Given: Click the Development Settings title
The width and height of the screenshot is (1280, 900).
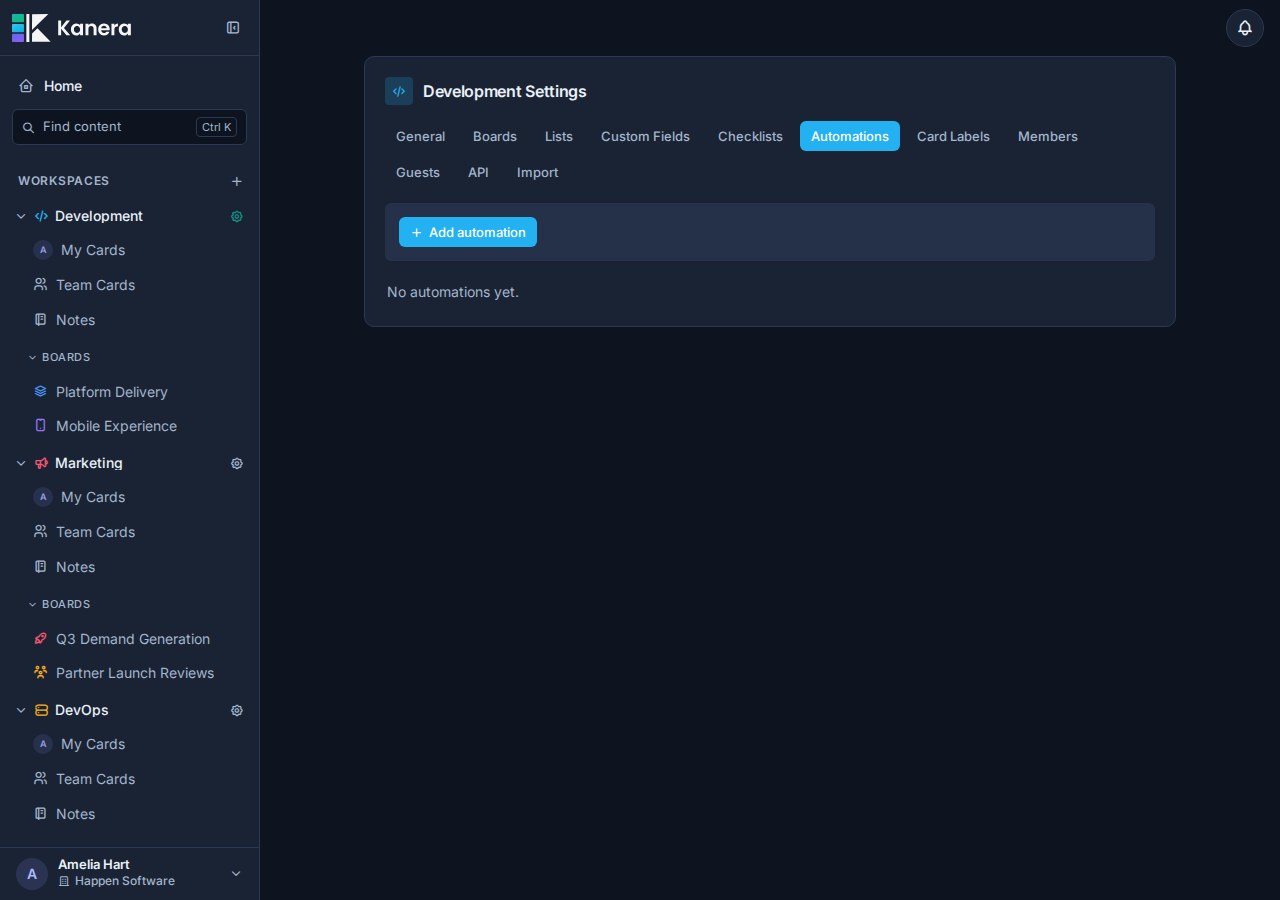Looking at the screenshot, I should pos(505,91).
